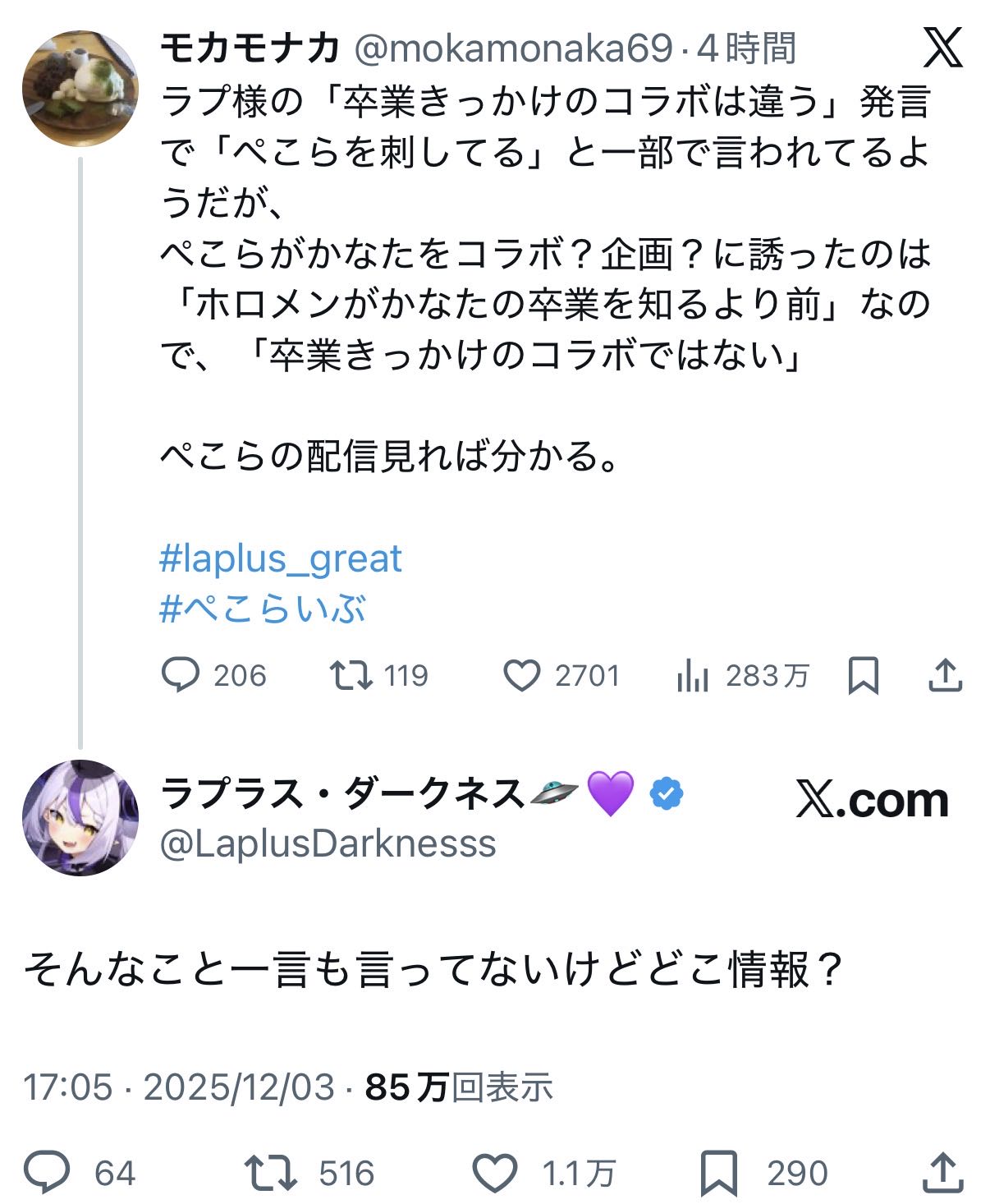Go to @LaplusDarknesss handle
This screenshot has width=990, height=1204.
328,843
